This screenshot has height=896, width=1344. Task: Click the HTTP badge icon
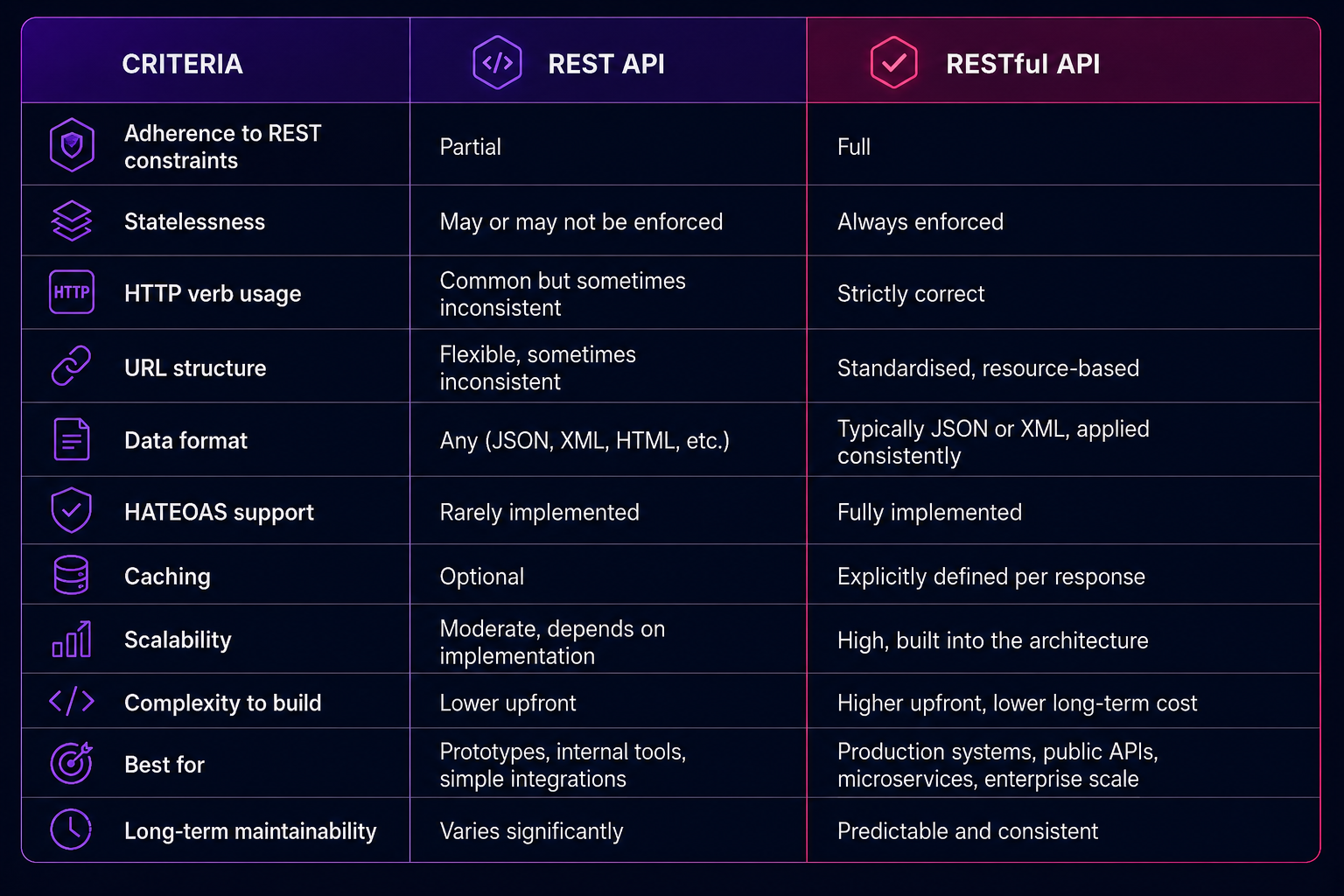pyautogui.click(x=72, y=292)
